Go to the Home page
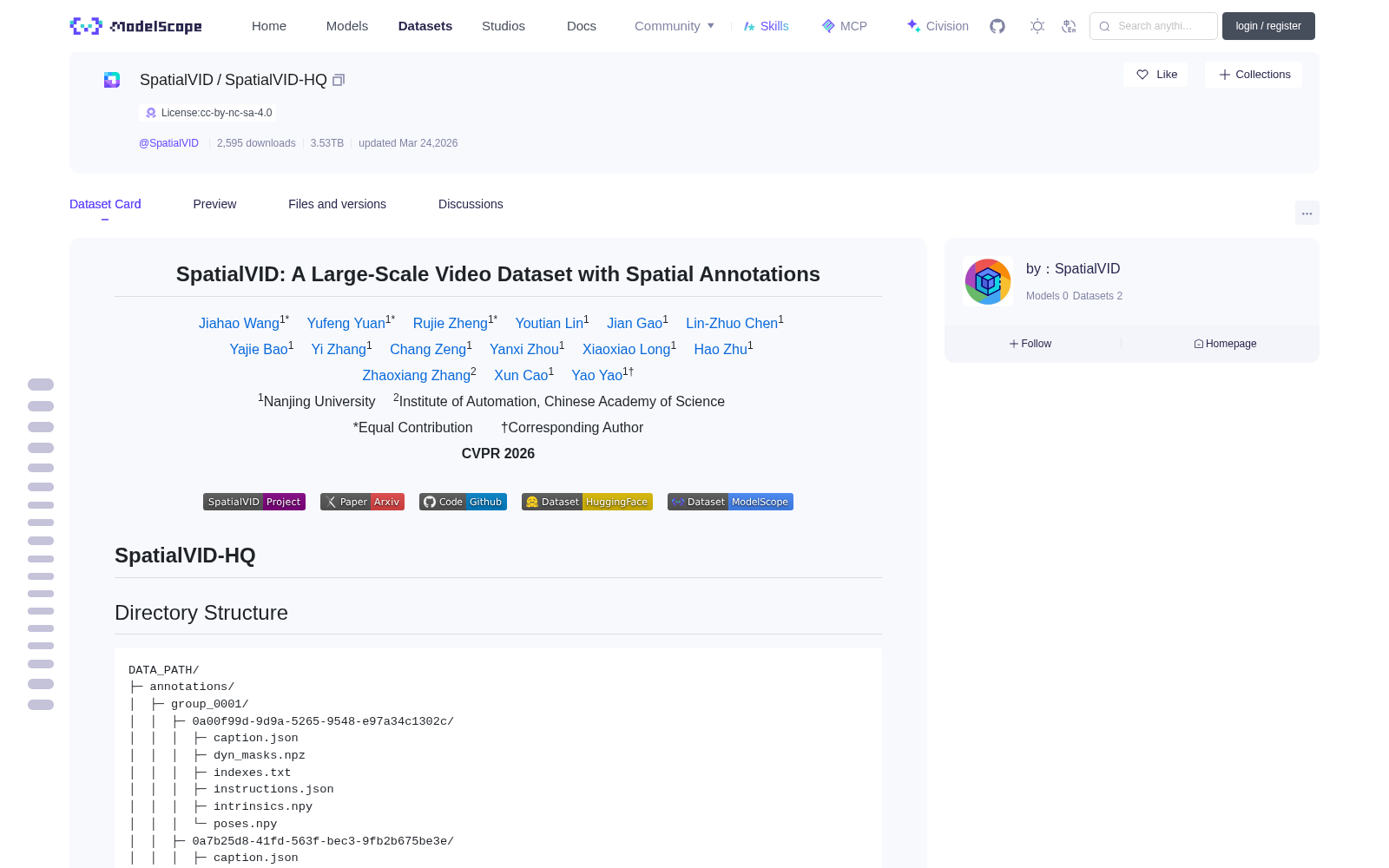The width and height of the screenshot is (1389, 868). coord(269,26)
